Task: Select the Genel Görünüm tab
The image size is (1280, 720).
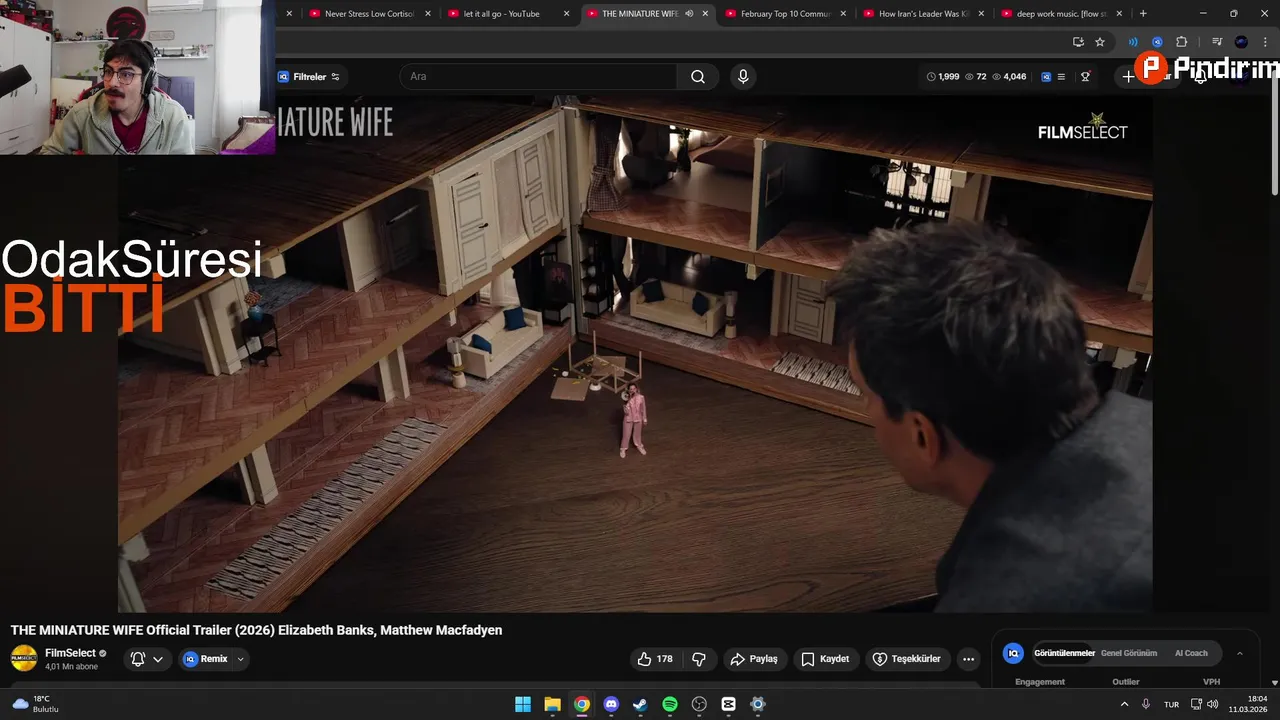Action: point(1128,653)
